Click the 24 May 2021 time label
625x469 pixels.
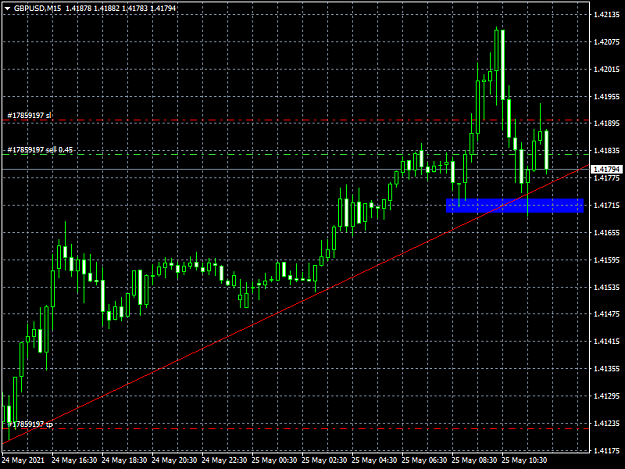point(23,460)
